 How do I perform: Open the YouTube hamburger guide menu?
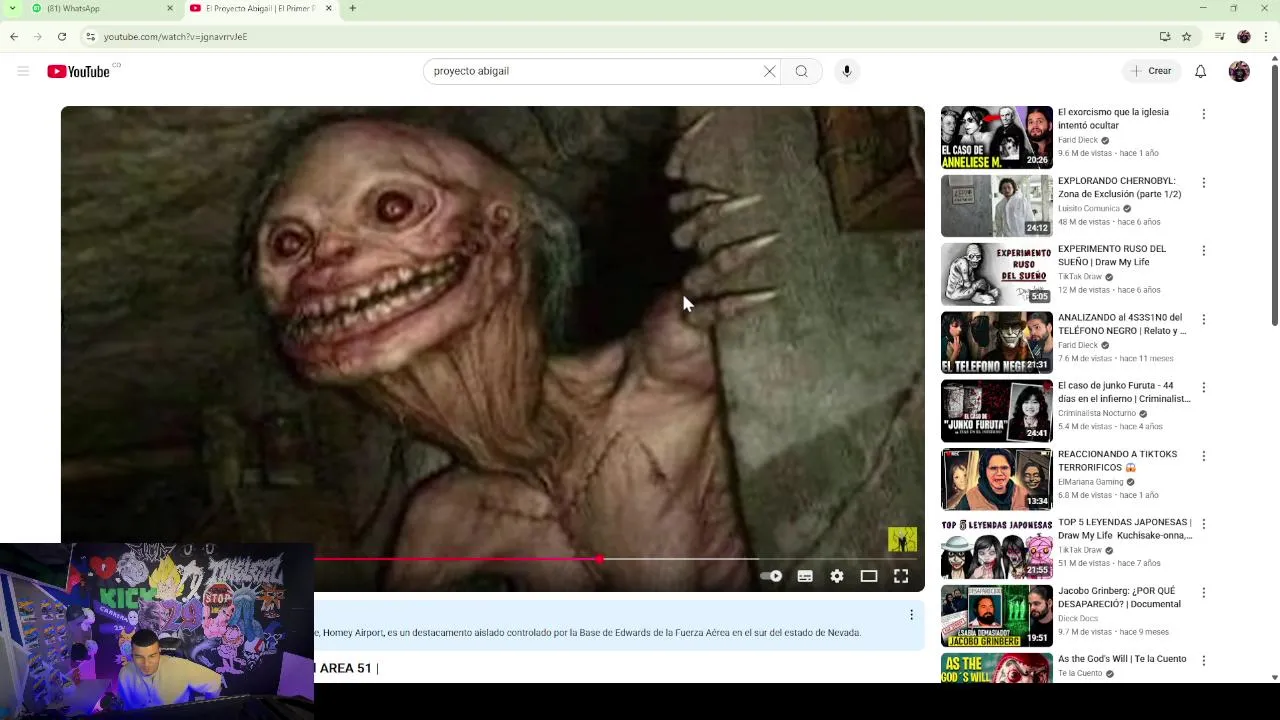tap(23, 71)
